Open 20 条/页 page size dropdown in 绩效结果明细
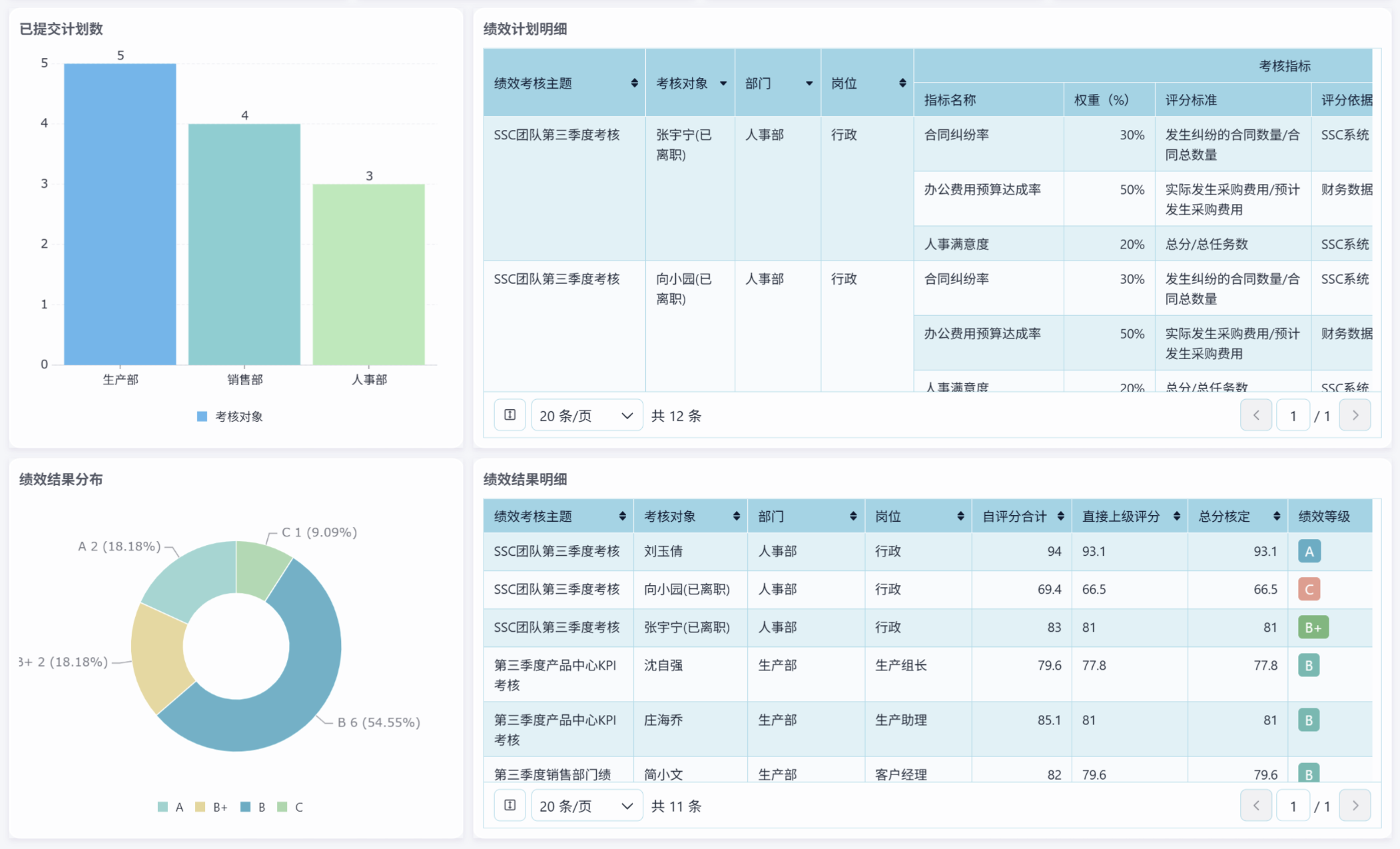 [x=587, y=806]
